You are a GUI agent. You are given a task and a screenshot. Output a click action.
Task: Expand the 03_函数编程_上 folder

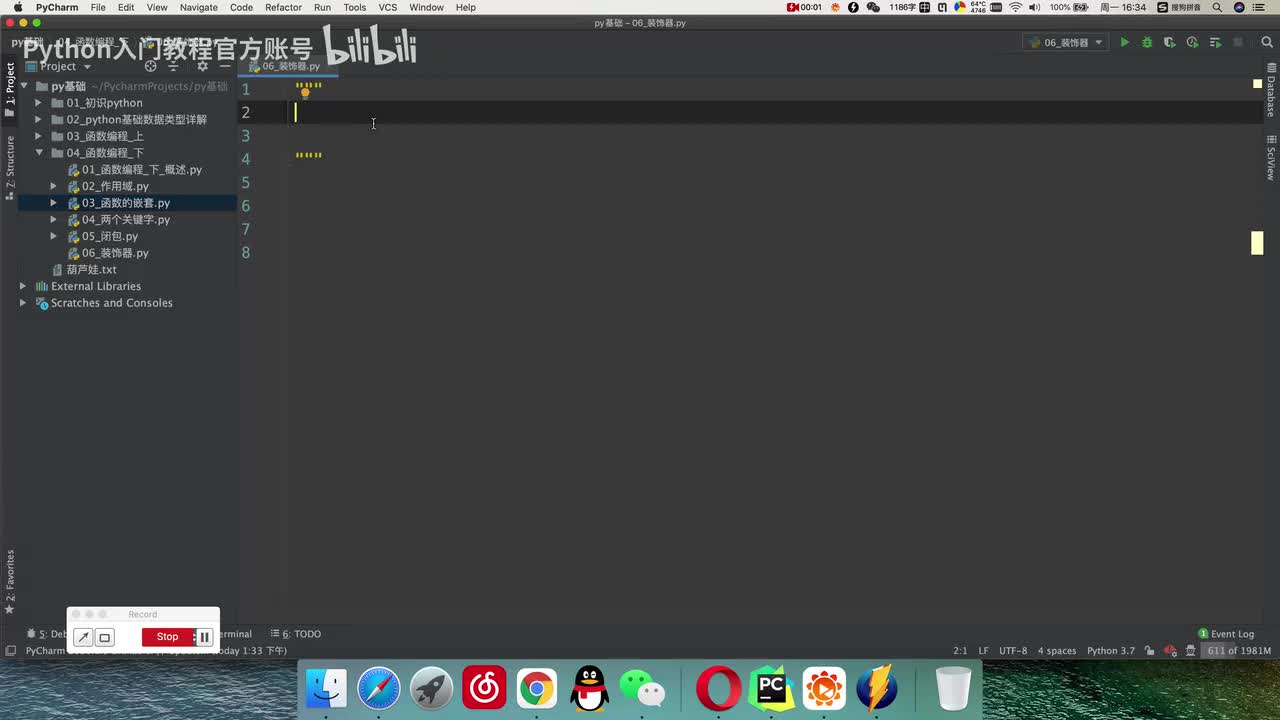coord(39,136)
